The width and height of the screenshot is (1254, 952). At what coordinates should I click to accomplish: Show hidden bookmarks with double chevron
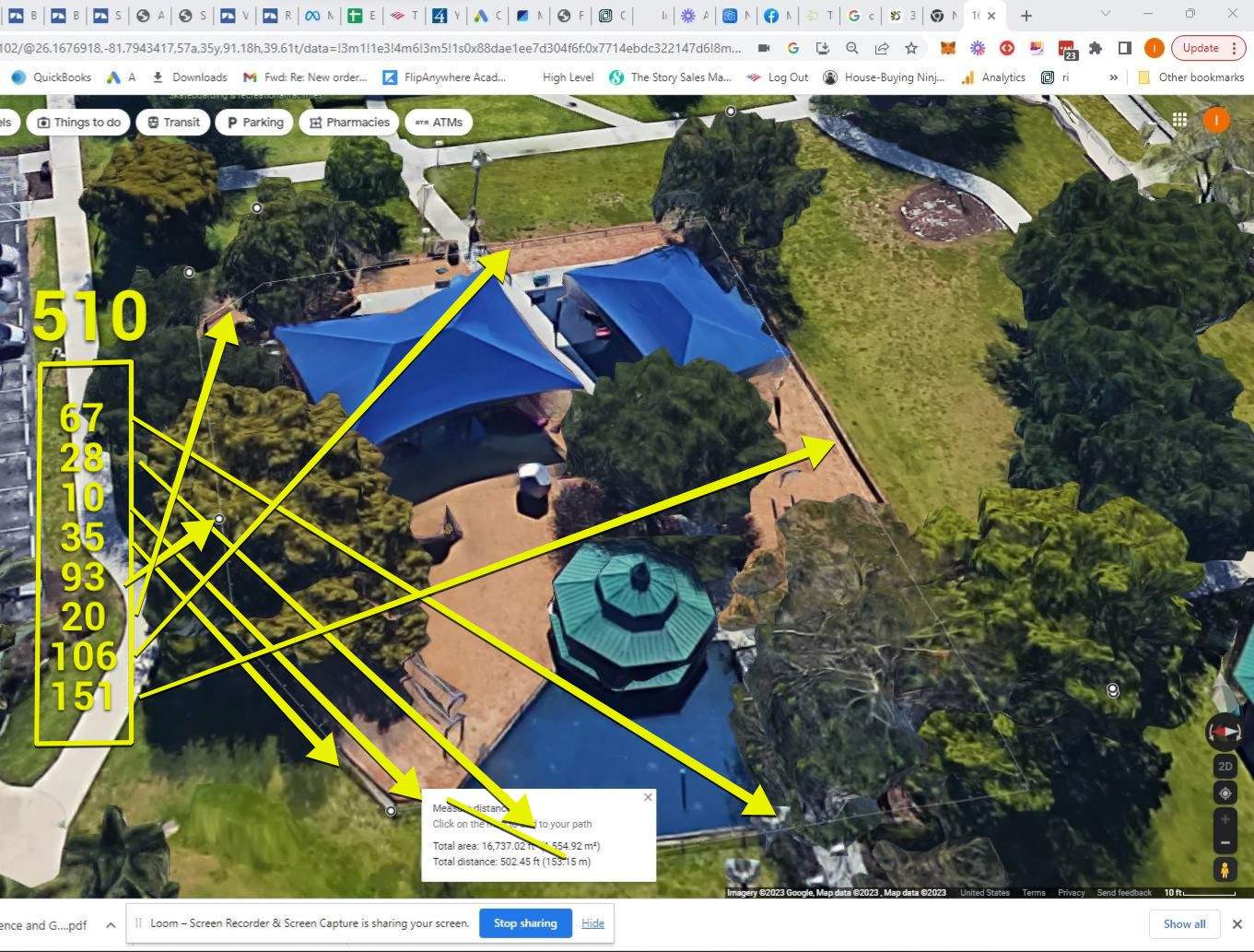[x=1113, y=77]
